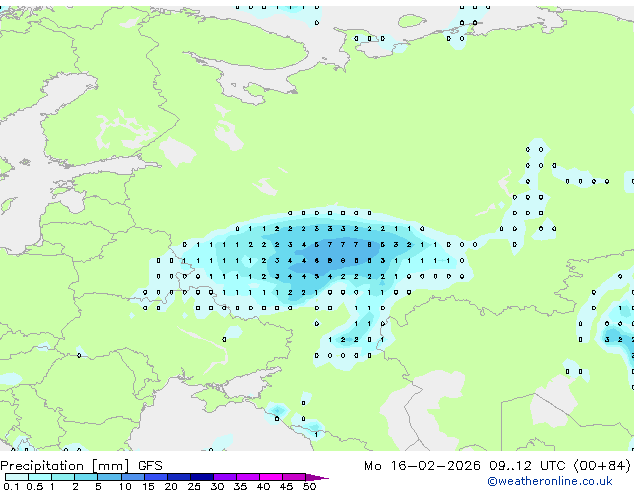The image size is (634, 490).
Task: Select the 5–10 mm legend swatch
Action: (109, 477)
